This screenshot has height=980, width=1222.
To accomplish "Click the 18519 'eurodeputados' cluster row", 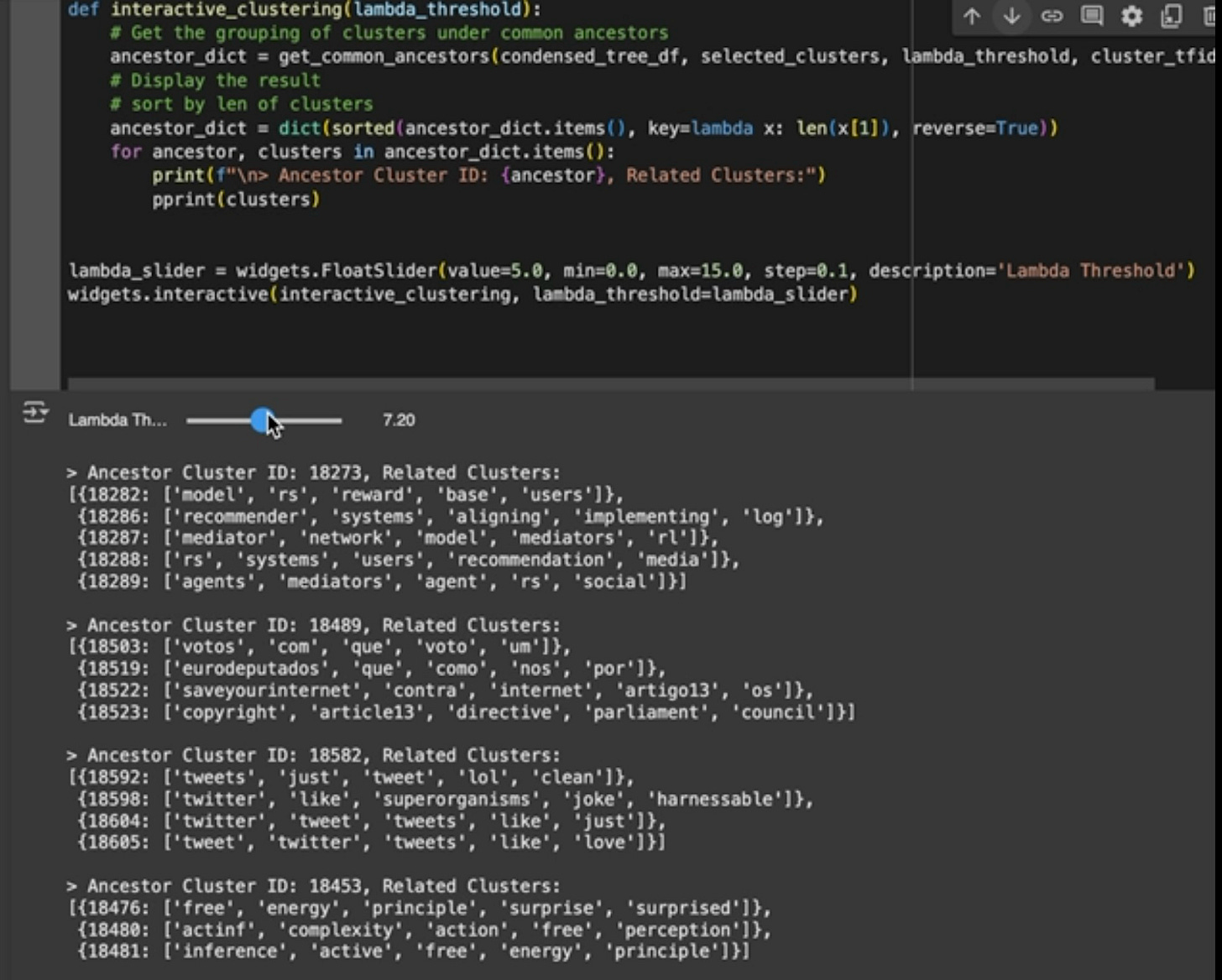I will point(372,669).
